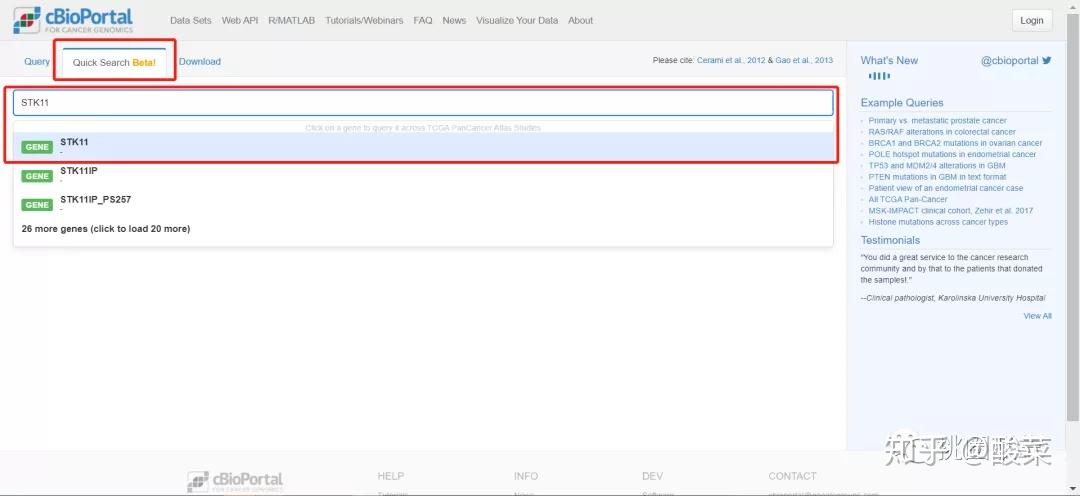Select the Quick Search Beta tab
1080x496 pixels.
click(x=114, y=62)
